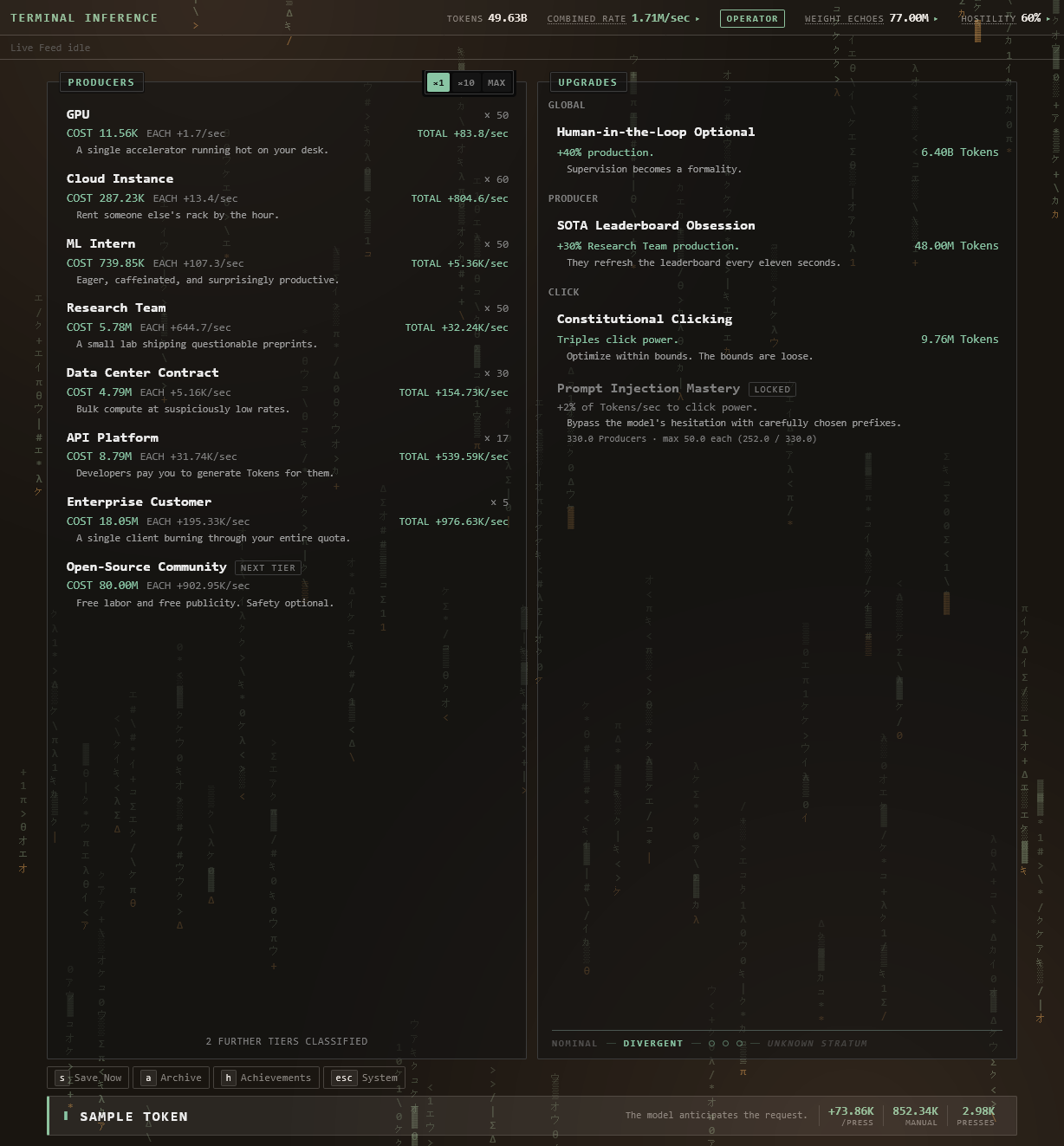Buy Human-in-the-Loop Optional upgrade

[x=777, y=150]
